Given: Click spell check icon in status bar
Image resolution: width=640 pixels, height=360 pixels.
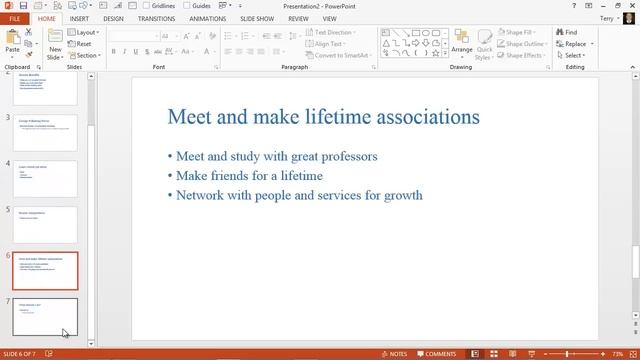Looking at the screenshot, I should 49,354.
